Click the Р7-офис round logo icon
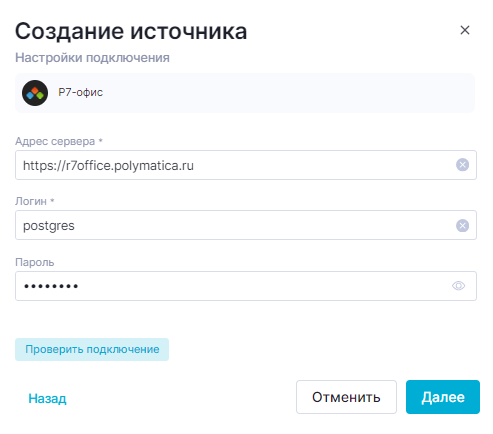The width and height of the screenshot is (493, 434). point(35,93)
